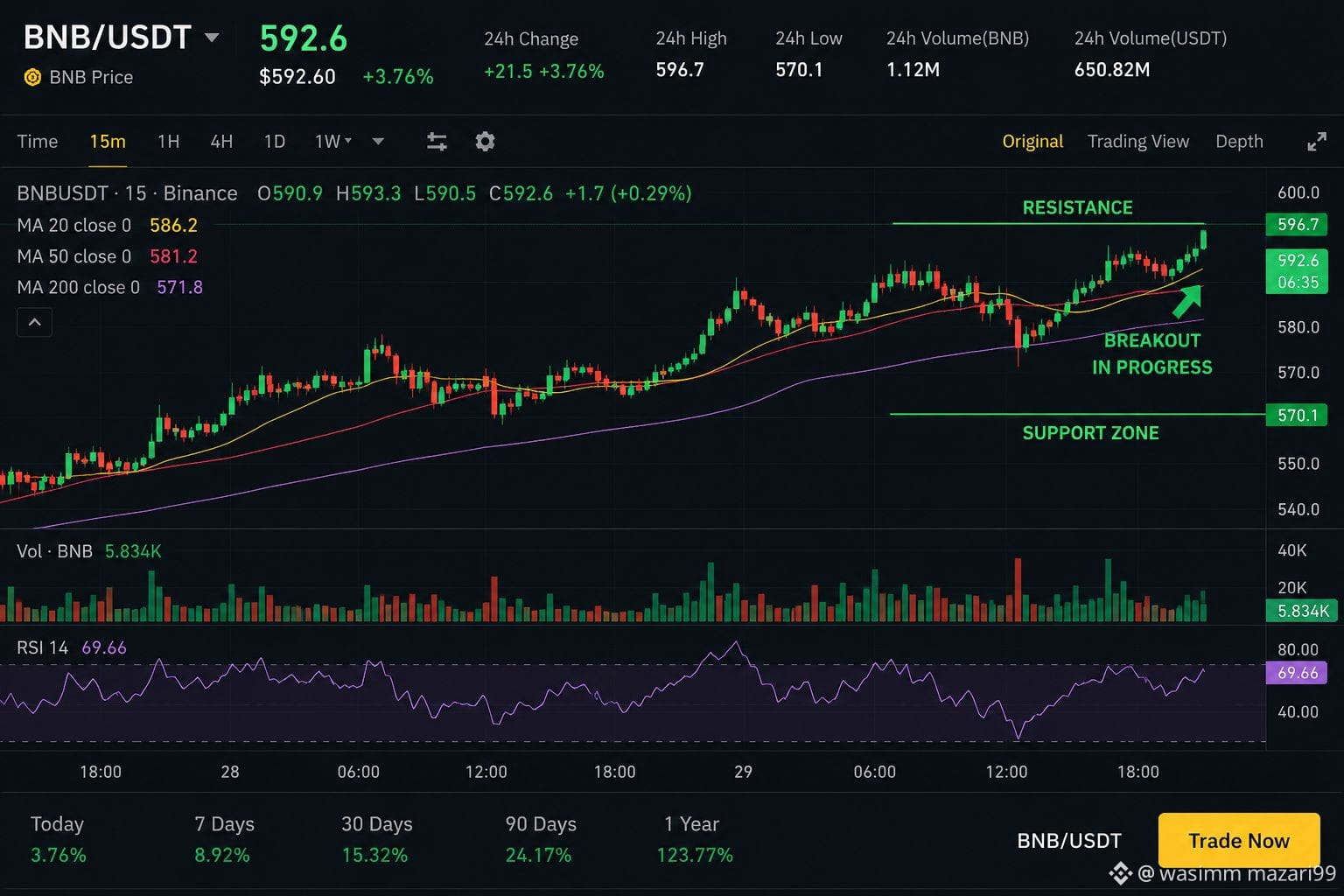
Task: Select the 15m interval tab
Action: 108,141
